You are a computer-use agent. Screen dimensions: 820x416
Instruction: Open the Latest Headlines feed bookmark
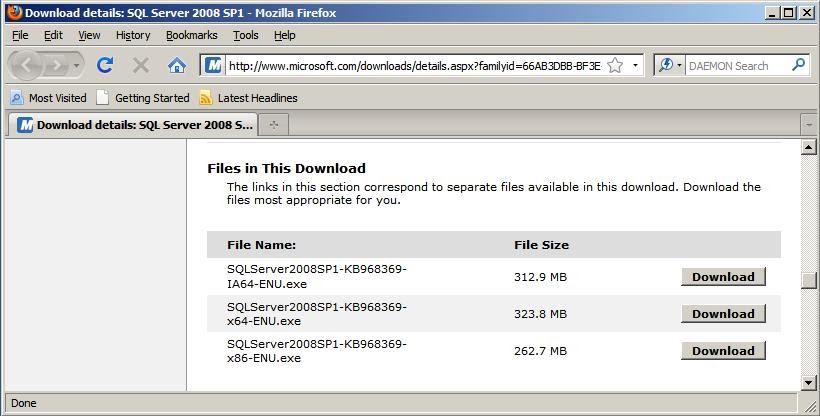click(248, 98)
